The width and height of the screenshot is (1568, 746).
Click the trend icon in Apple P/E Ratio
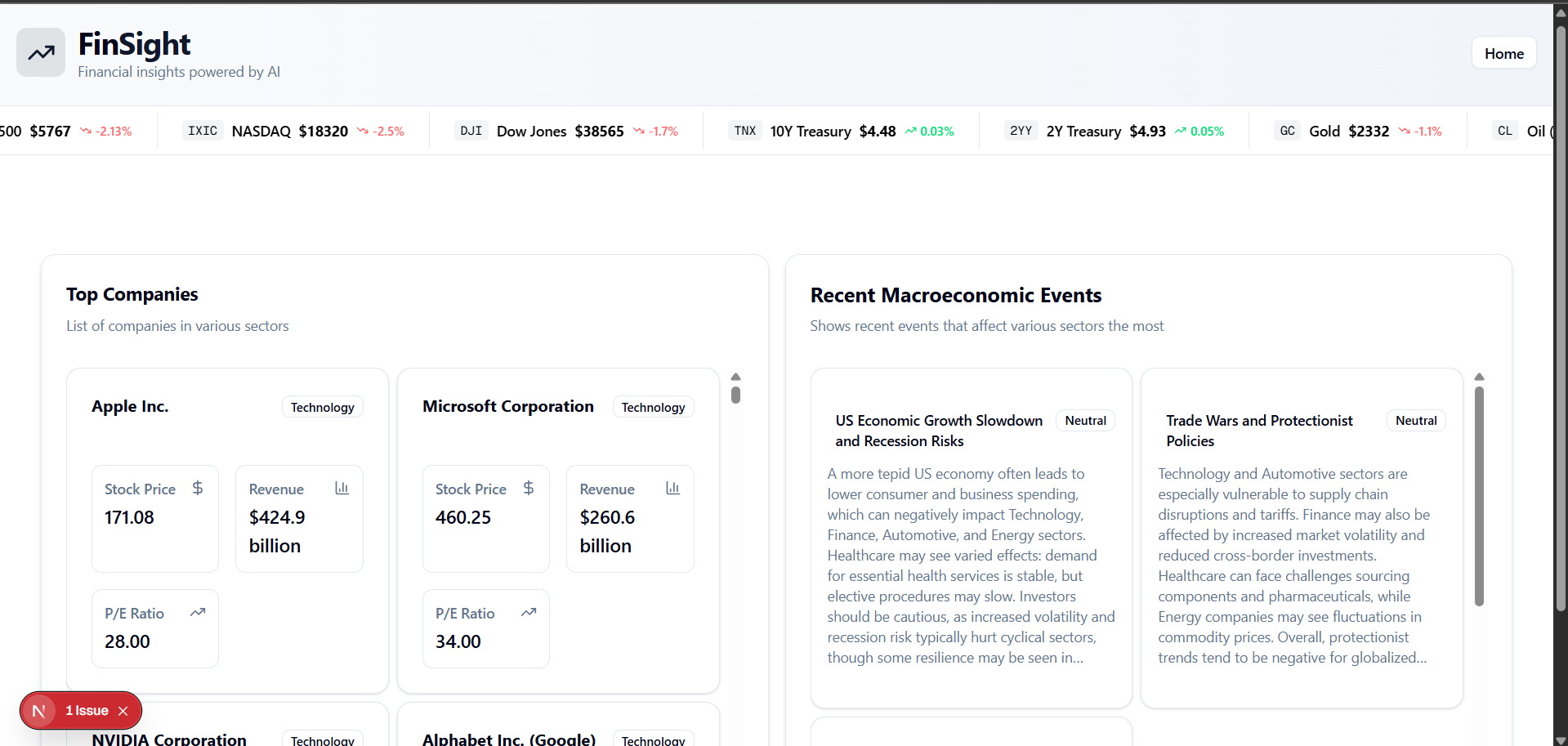coord(198,612)
